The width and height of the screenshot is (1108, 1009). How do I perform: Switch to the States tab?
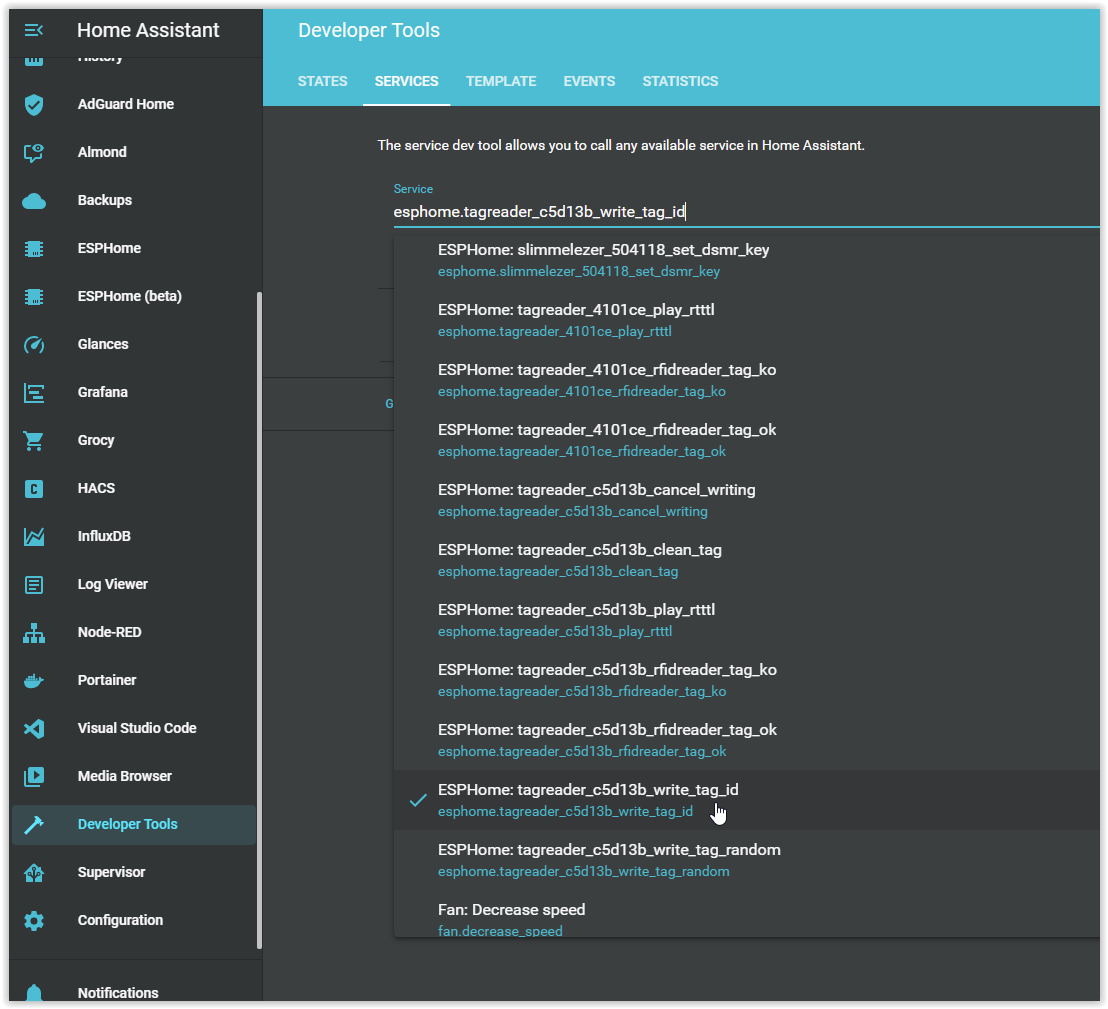tap(322, 81)
